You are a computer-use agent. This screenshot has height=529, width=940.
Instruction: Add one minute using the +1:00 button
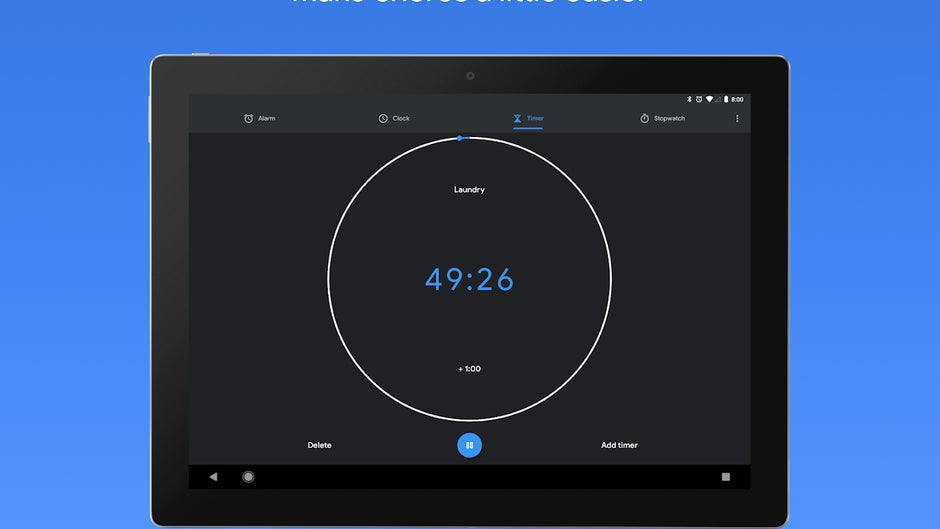470,369
